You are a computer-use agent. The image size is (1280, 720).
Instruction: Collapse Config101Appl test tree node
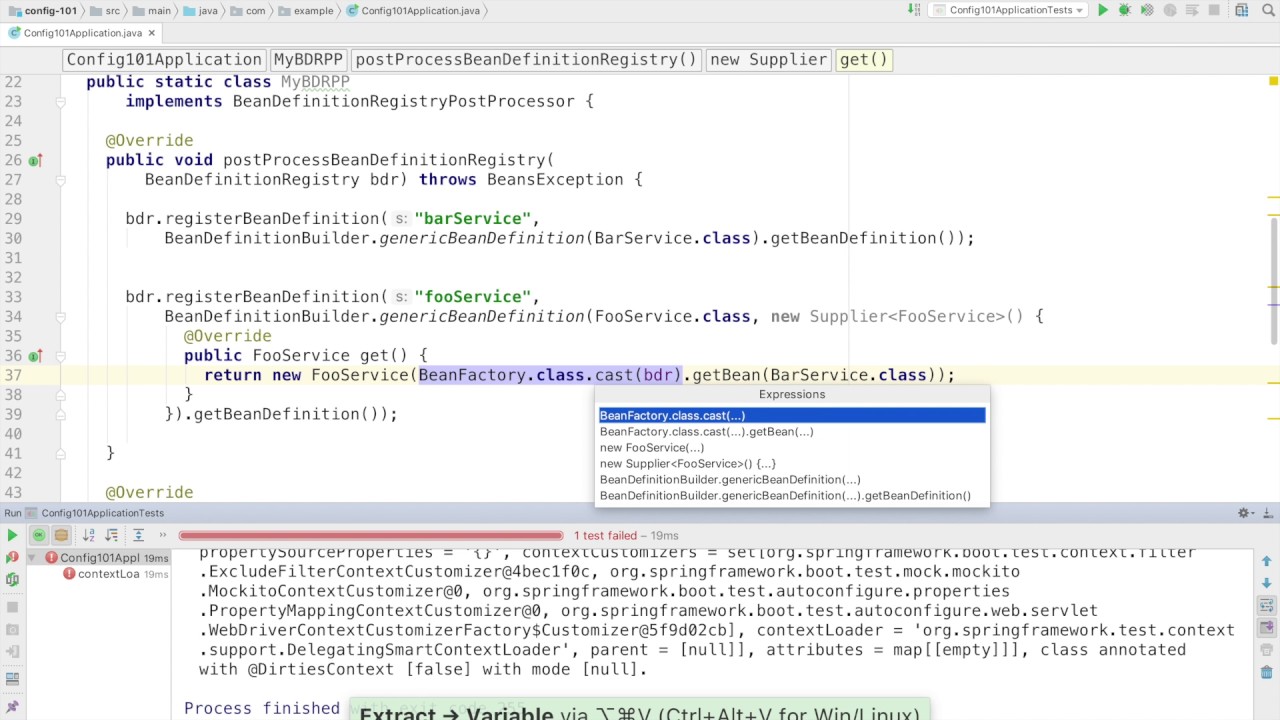(31, 557)
